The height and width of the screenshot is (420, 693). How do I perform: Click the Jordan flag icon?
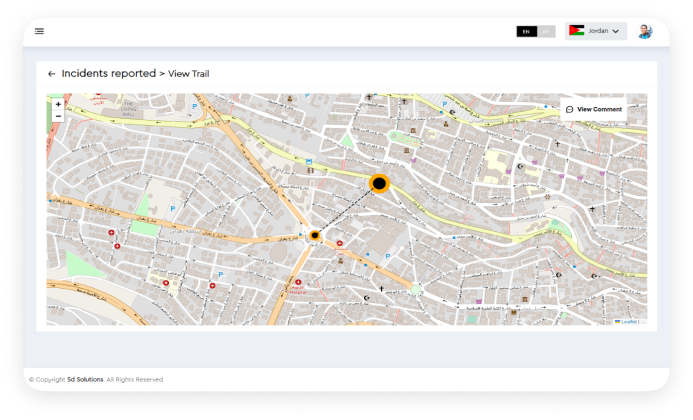576,31
